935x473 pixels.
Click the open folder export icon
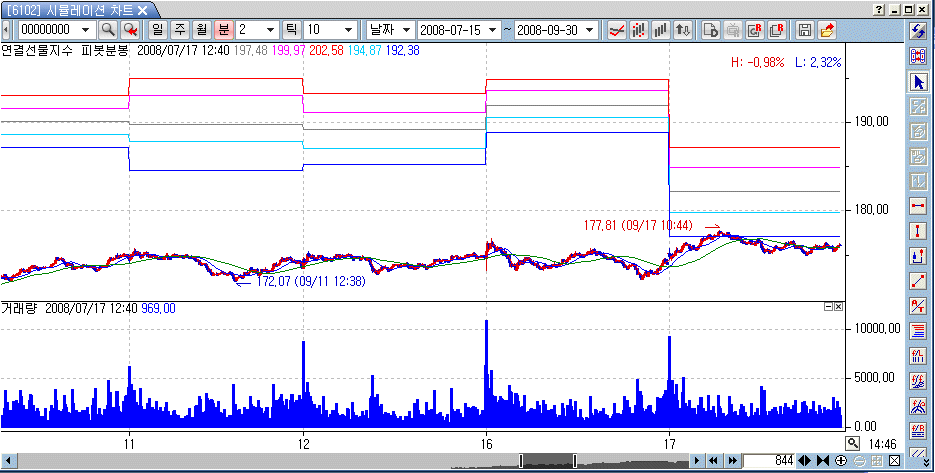point(827,29)
